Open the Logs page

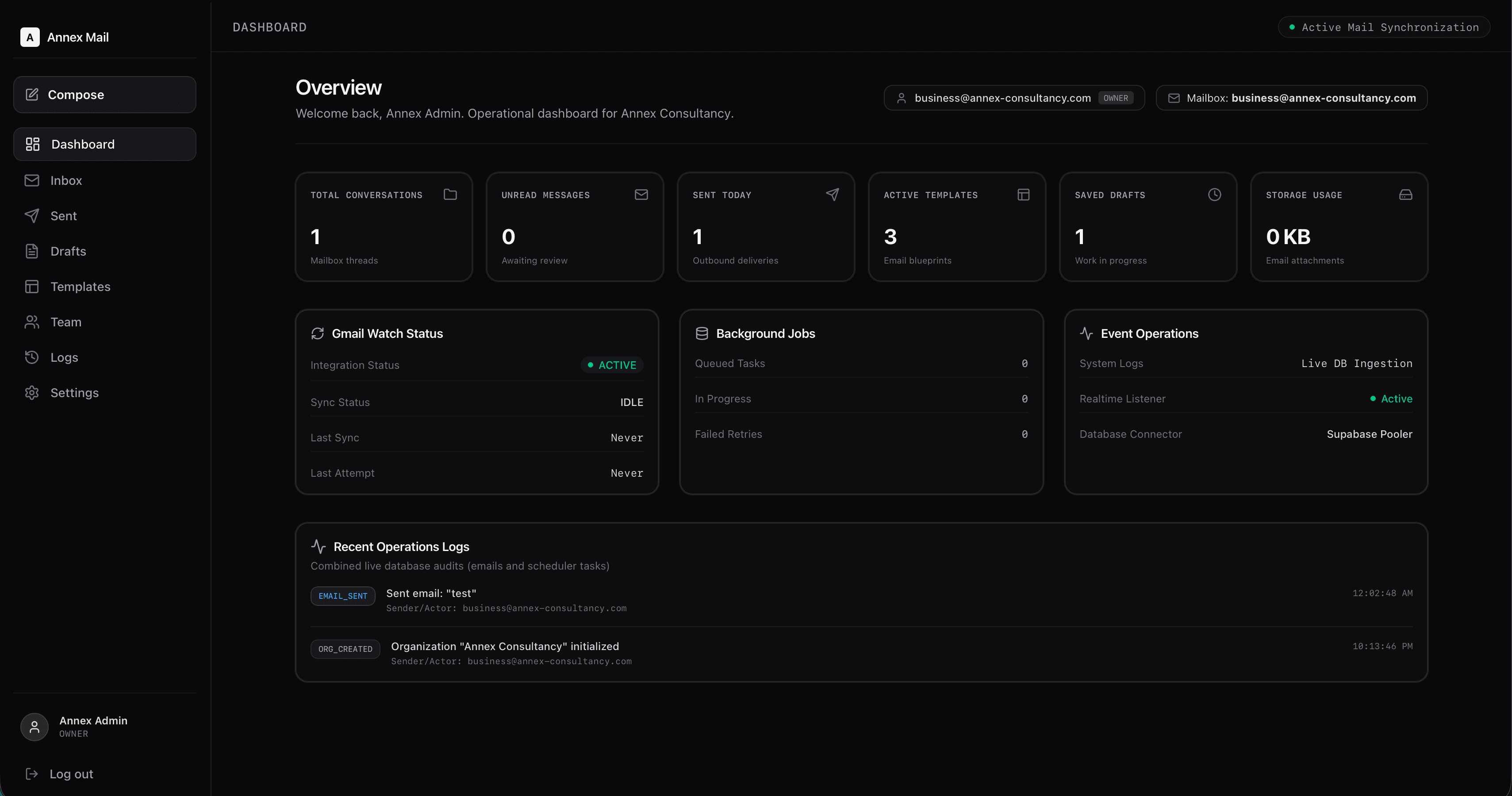pyautogui.click(x=104, y=357)
